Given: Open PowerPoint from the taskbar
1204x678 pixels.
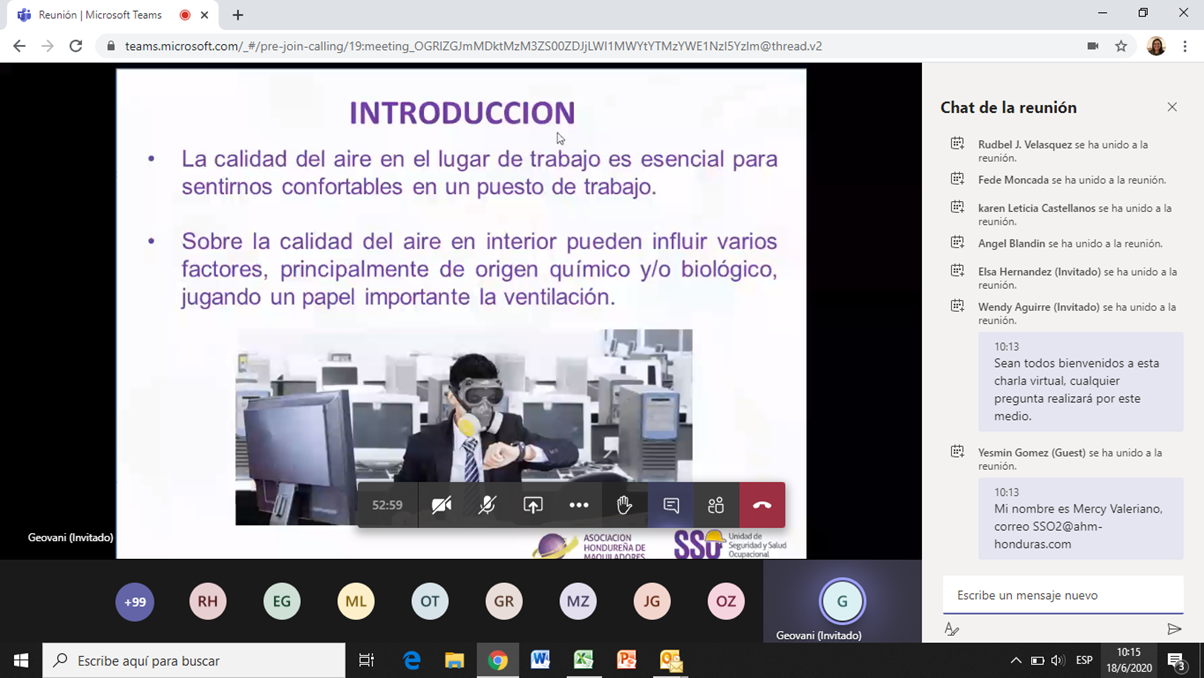Looking at the screenshot, I should click(x=627, y=660).
